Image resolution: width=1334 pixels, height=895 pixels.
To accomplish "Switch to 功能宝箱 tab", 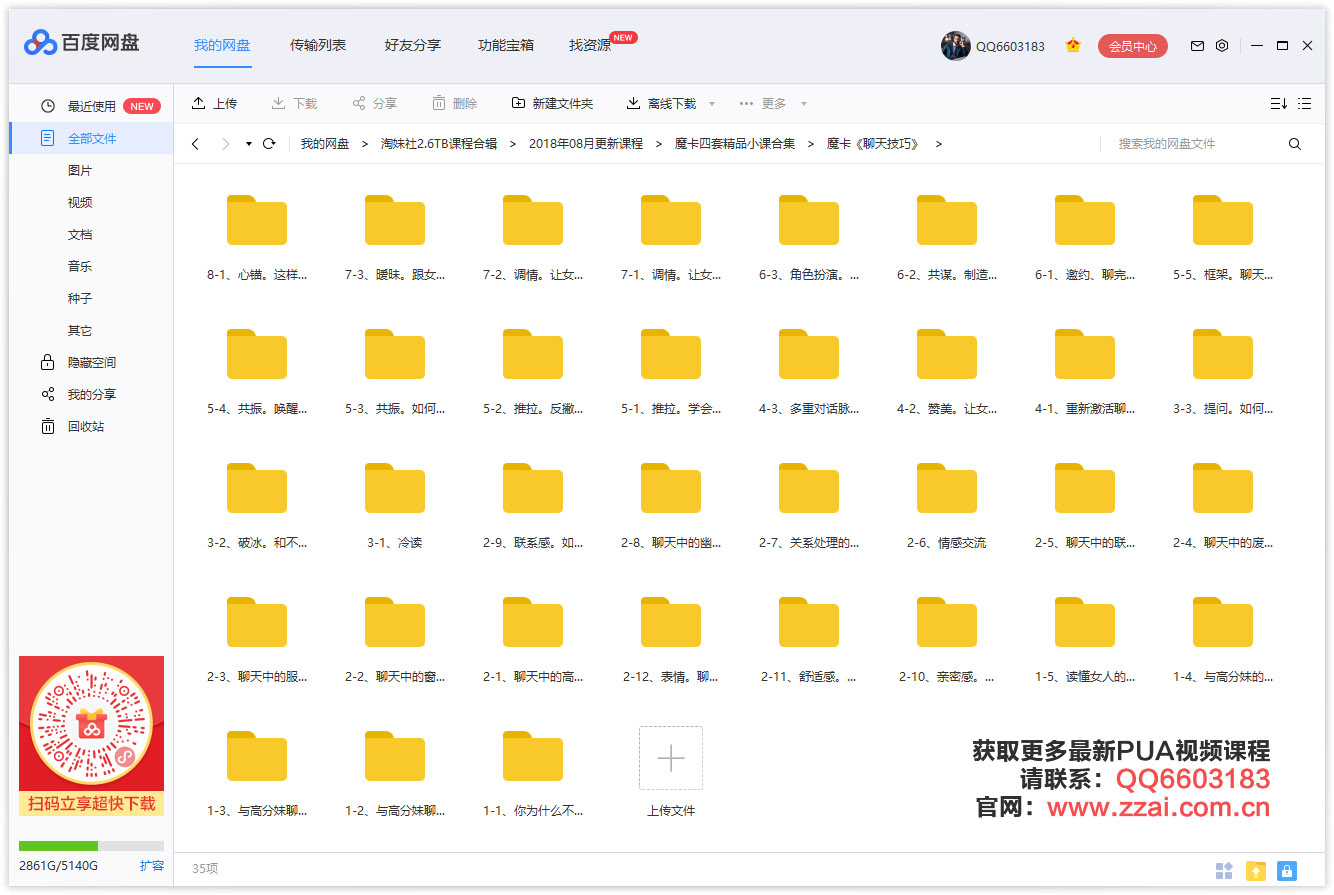I will (506, 45).
